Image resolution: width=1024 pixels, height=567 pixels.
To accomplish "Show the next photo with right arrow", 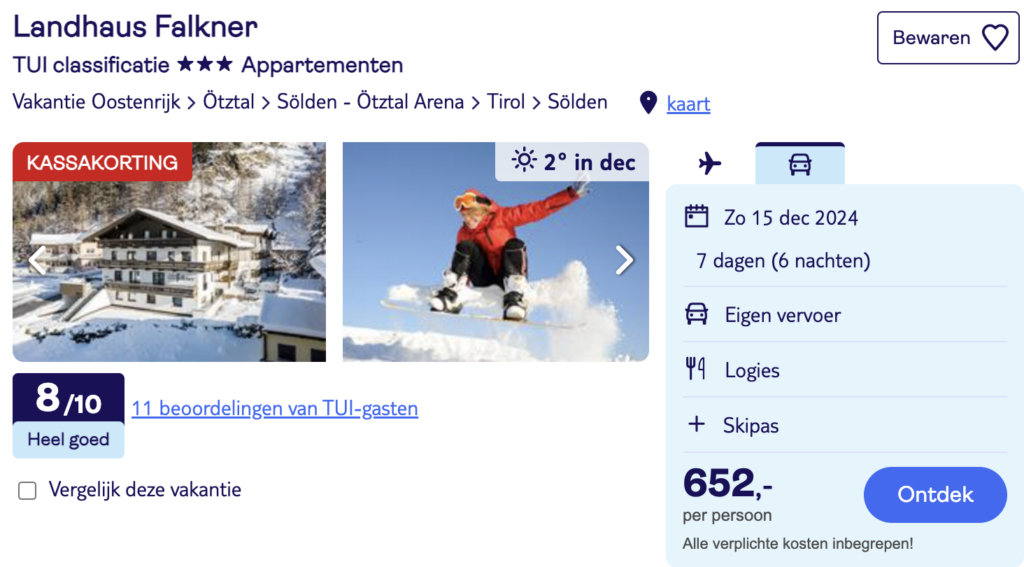I will (x=624, y=260).
